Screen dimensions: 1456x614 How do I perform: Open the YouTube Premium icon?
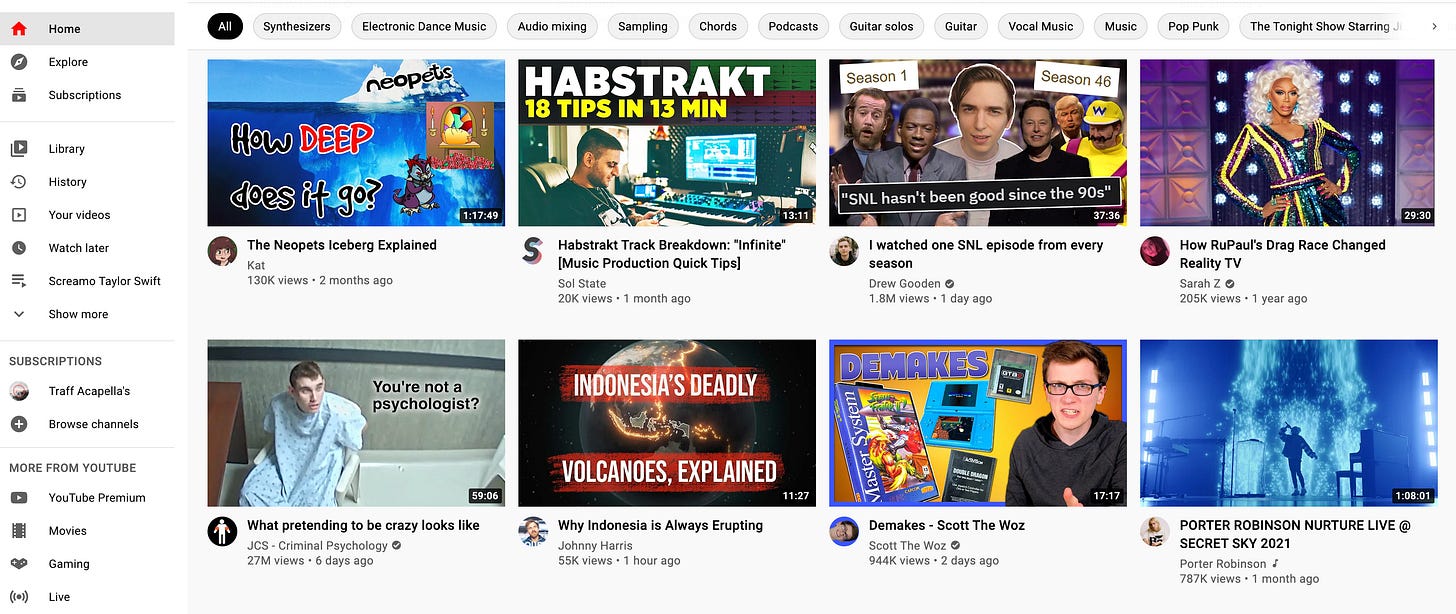(18, 498)
